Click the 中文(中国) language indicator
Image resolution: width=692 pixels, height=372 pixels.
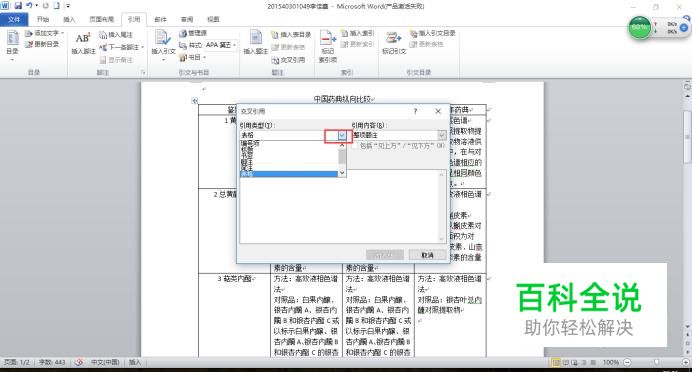pyautogui.click(x=105, y=362)
